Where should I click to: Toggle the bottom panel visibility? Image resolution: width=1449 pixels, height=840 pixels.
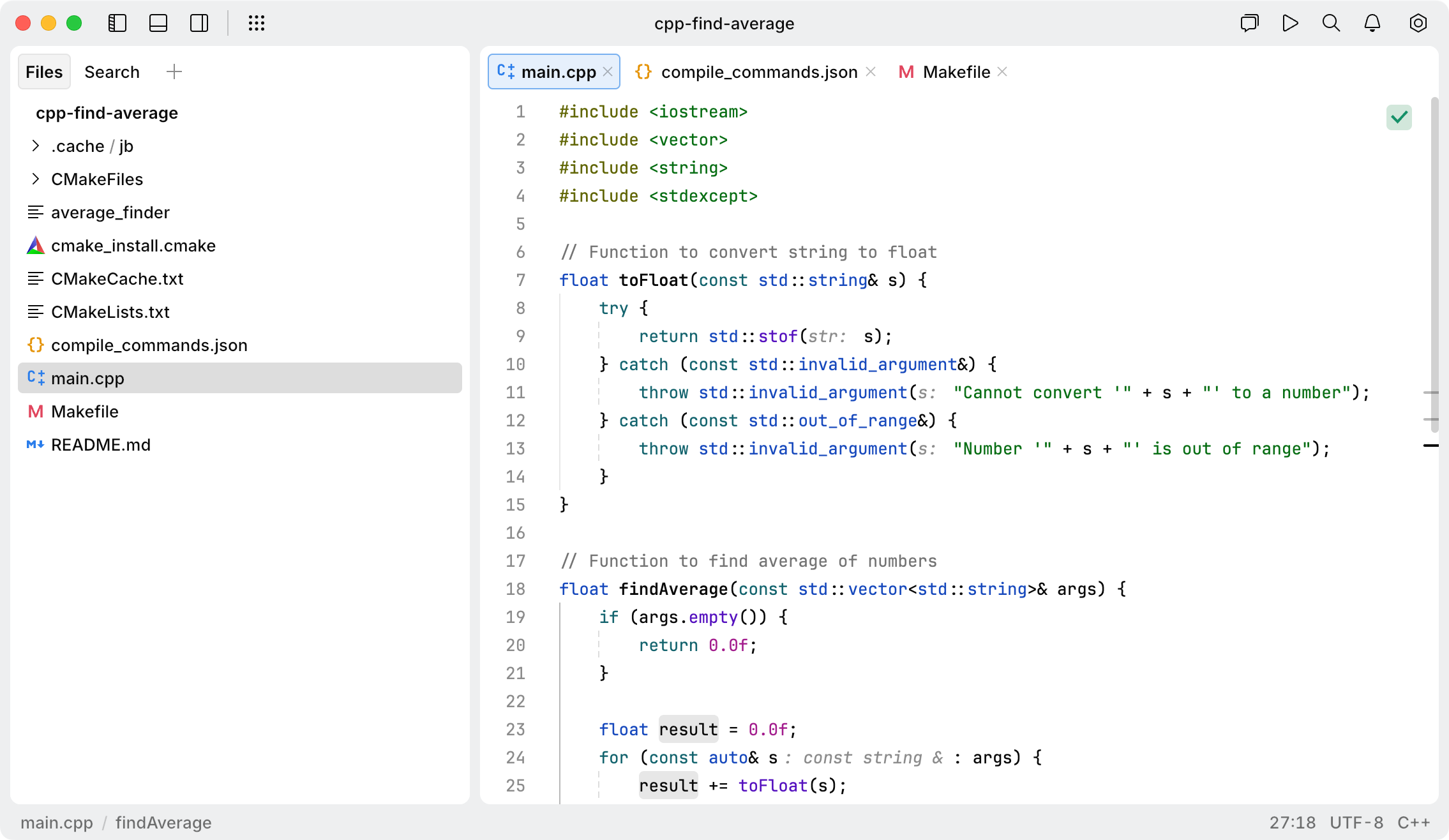pyautogui.click(x=158, y=24)
